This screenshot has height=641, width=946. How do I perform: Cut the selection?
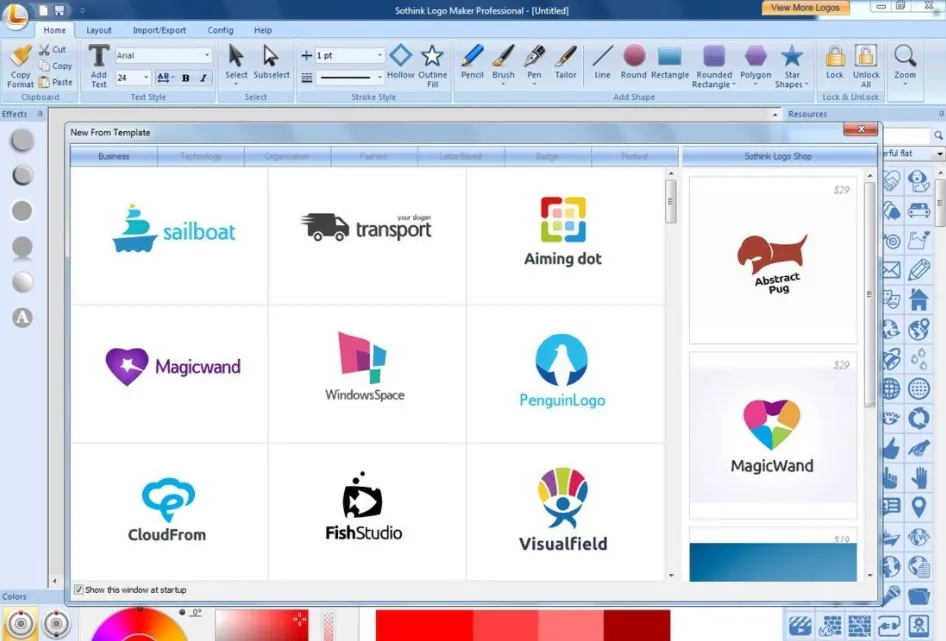(52, 49)
